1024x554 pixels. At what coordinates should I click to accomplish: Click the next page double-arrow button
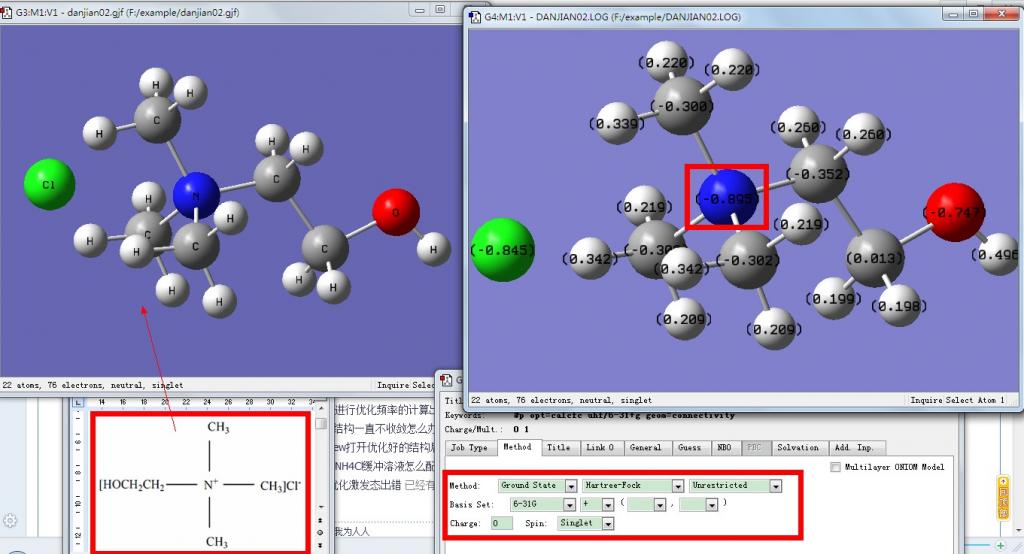(321, 545)
